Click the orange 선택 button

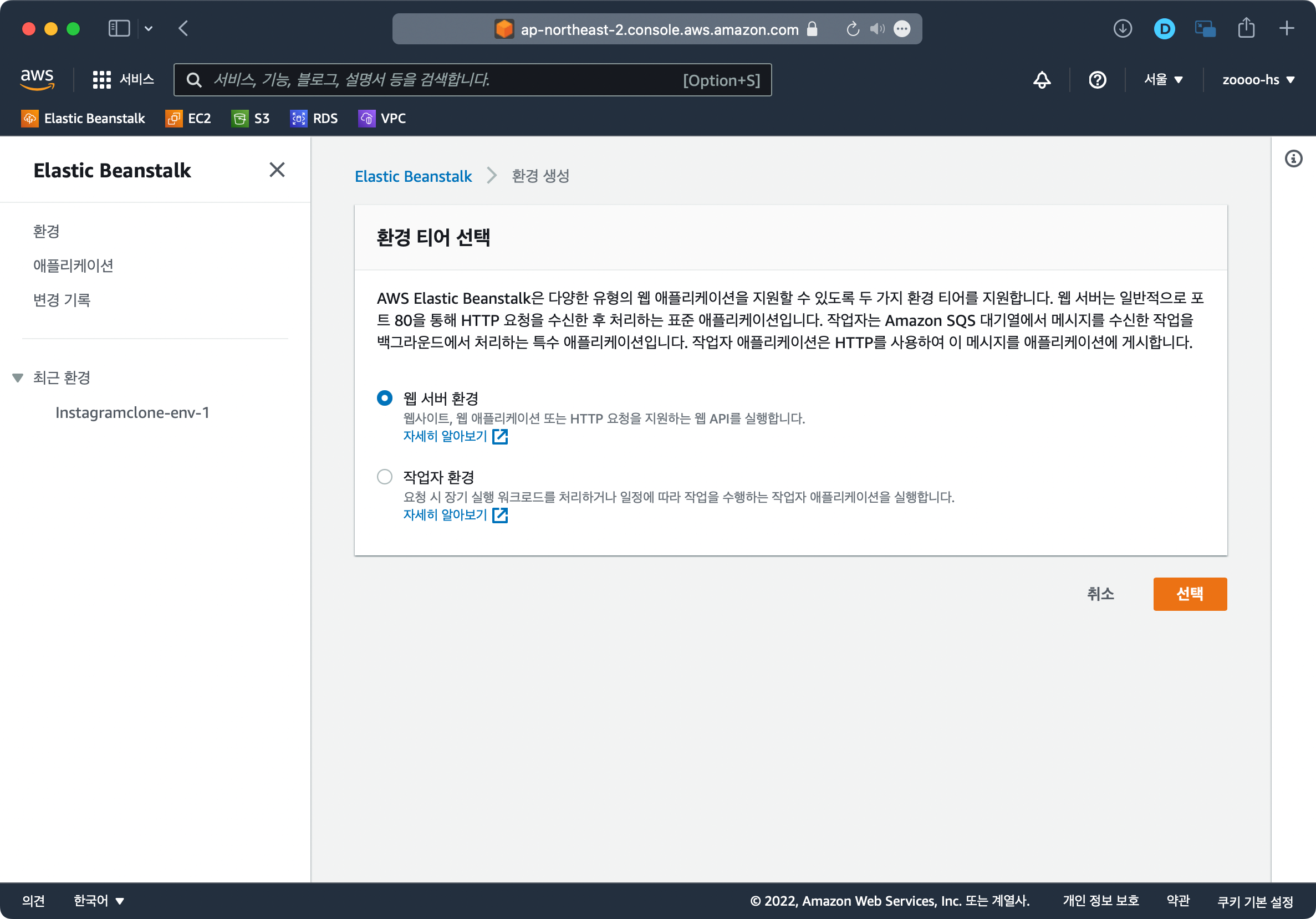coord(1190,594)
